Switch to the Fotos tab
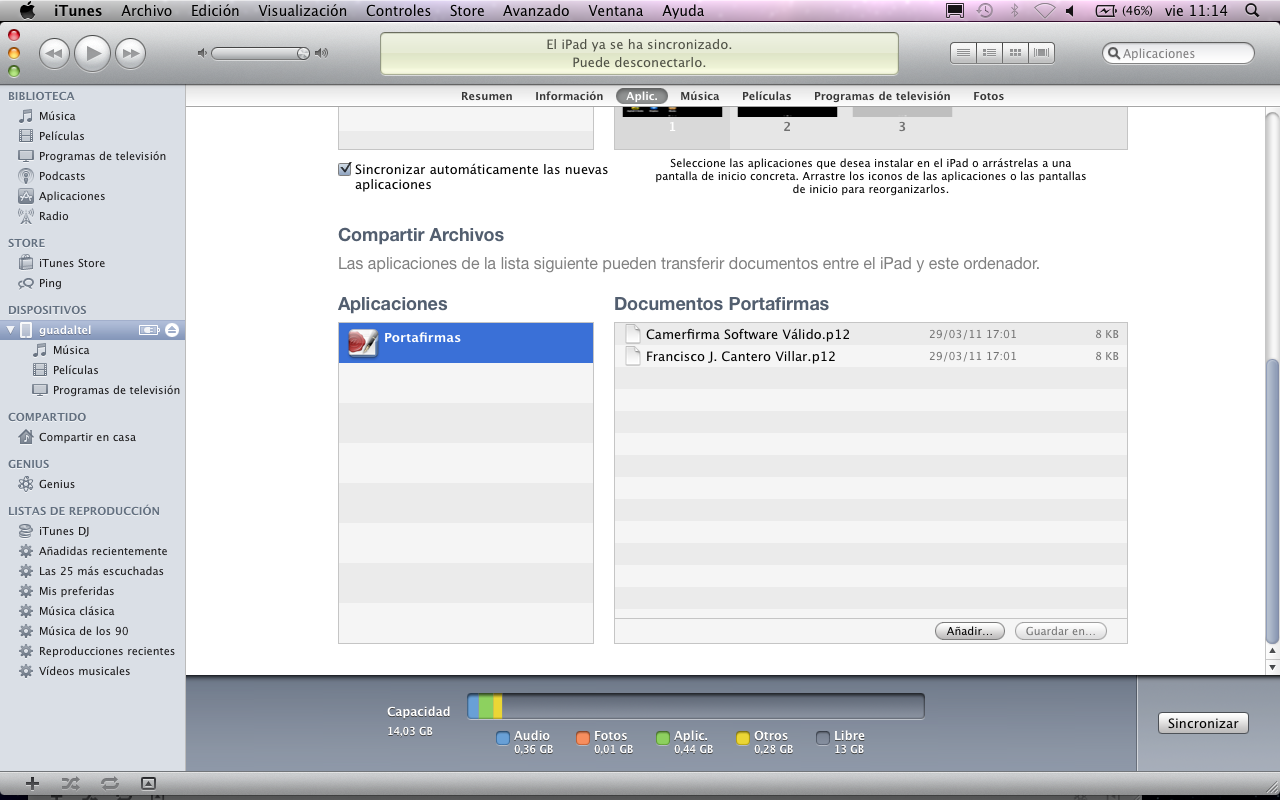 pyautogui.click(x=988, y=96)
